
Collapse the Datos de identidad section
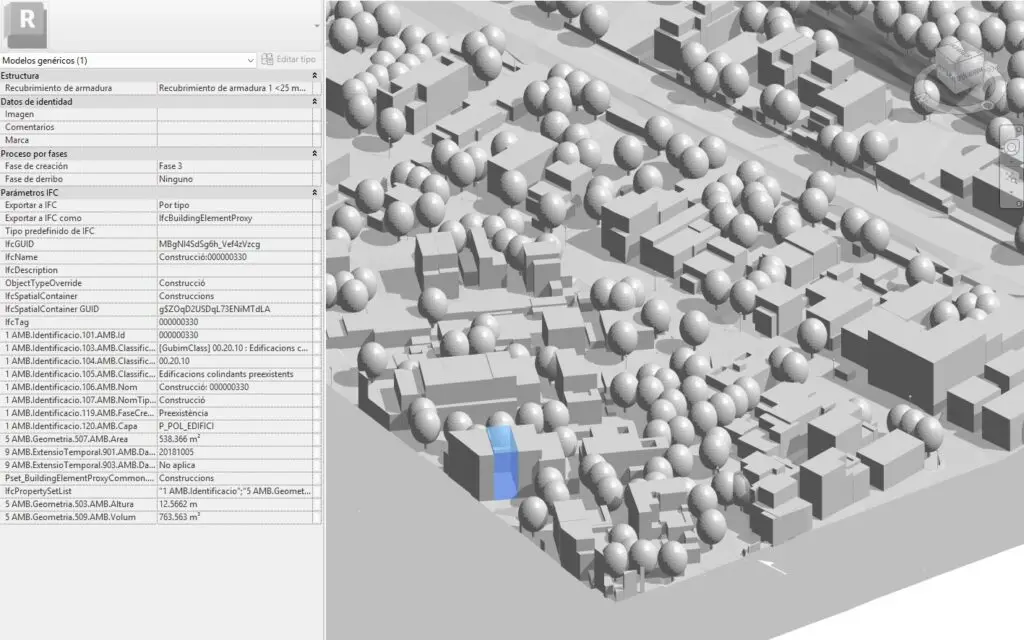[315, 101]
